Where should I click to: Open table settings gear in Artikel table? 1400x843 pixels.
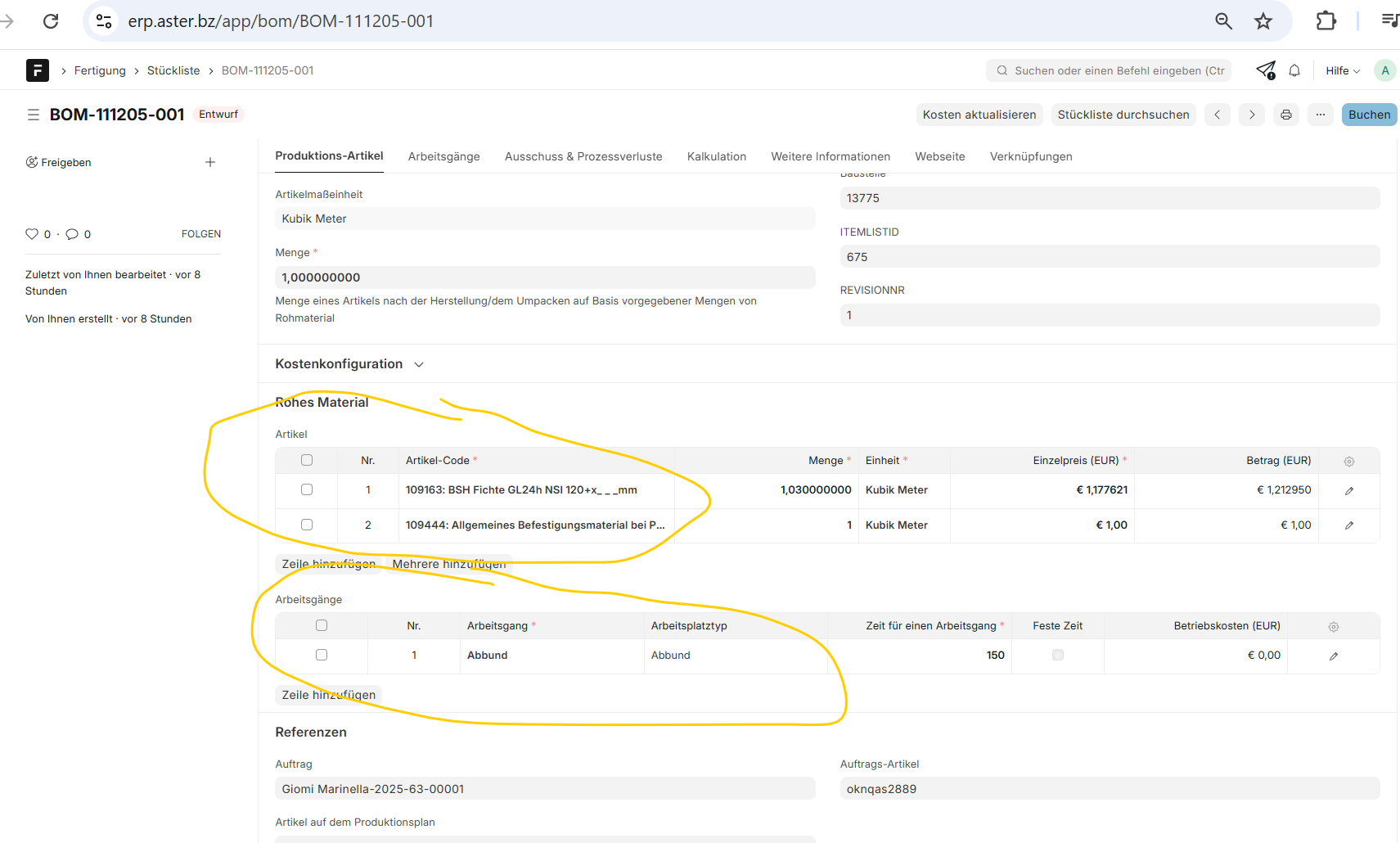pos(1348,462)
